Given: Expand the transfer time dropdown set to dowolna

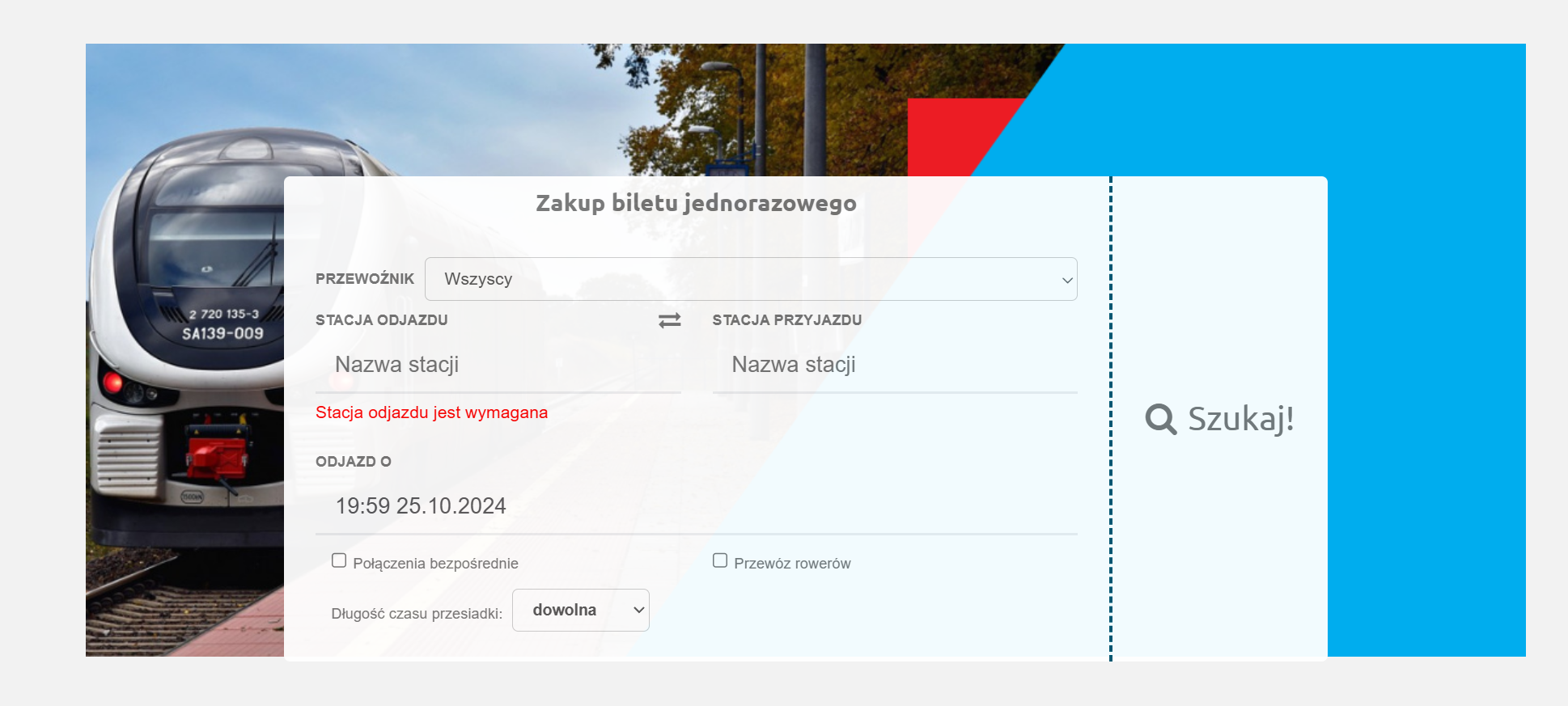Looking at the screenshot, I should (x=580, y=611).
